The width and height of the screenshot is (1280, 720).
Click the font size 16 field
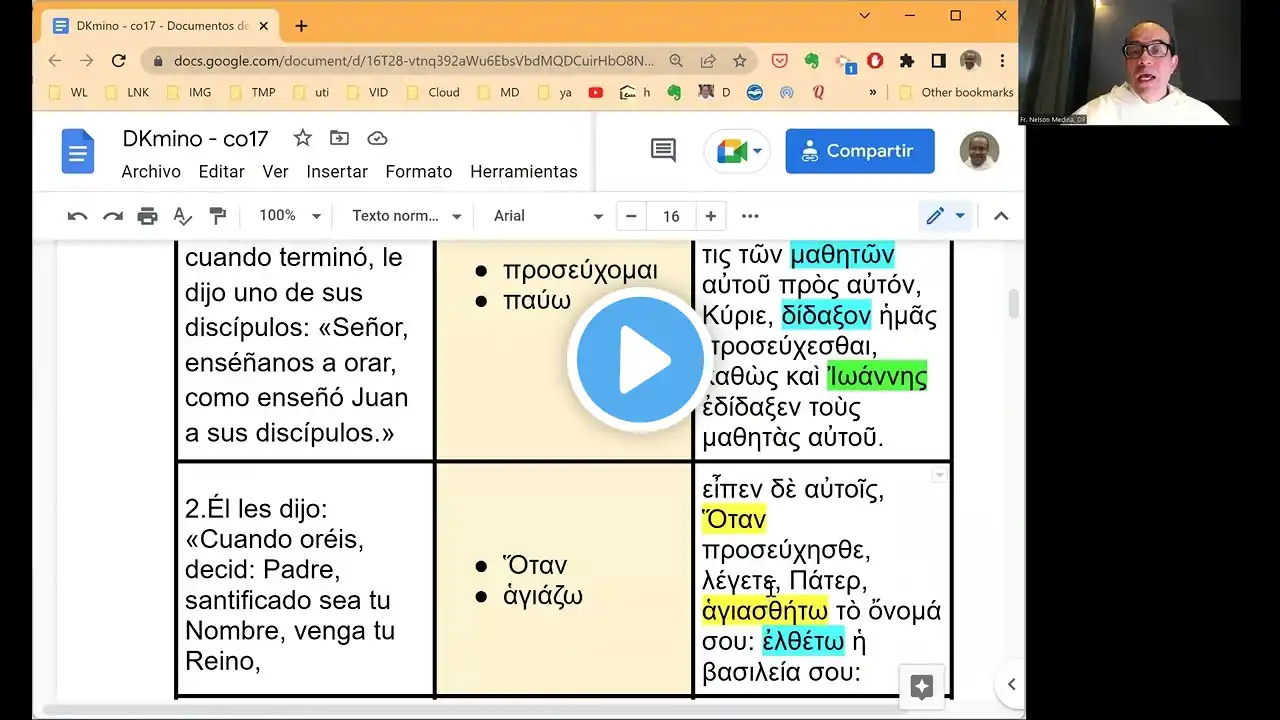coord(671,216)
